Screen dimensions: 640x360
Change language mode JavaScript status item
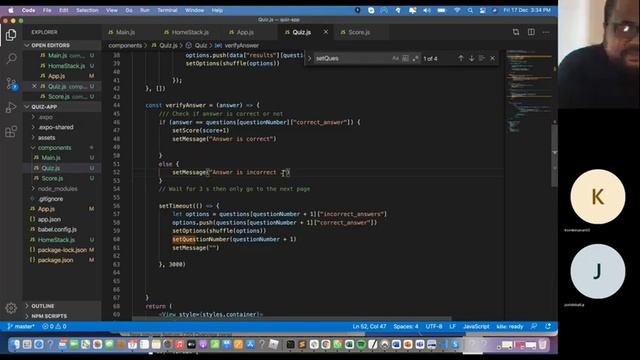(x=476, y=327)
